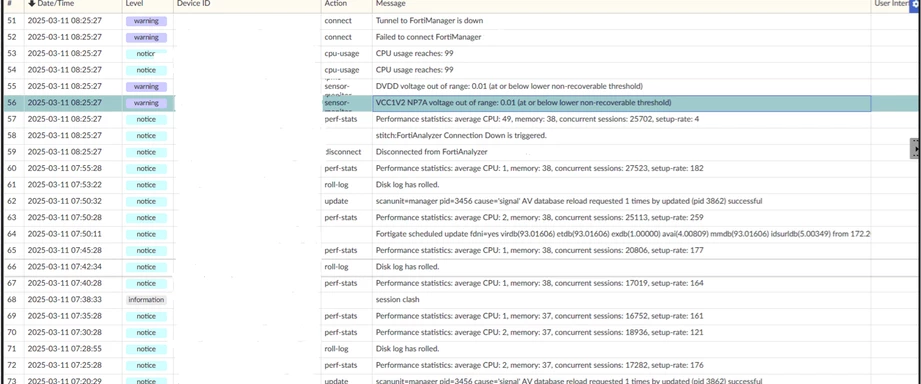
Task: Click performance statistics message with sessions 25113
Action: [x=540, y=218]
